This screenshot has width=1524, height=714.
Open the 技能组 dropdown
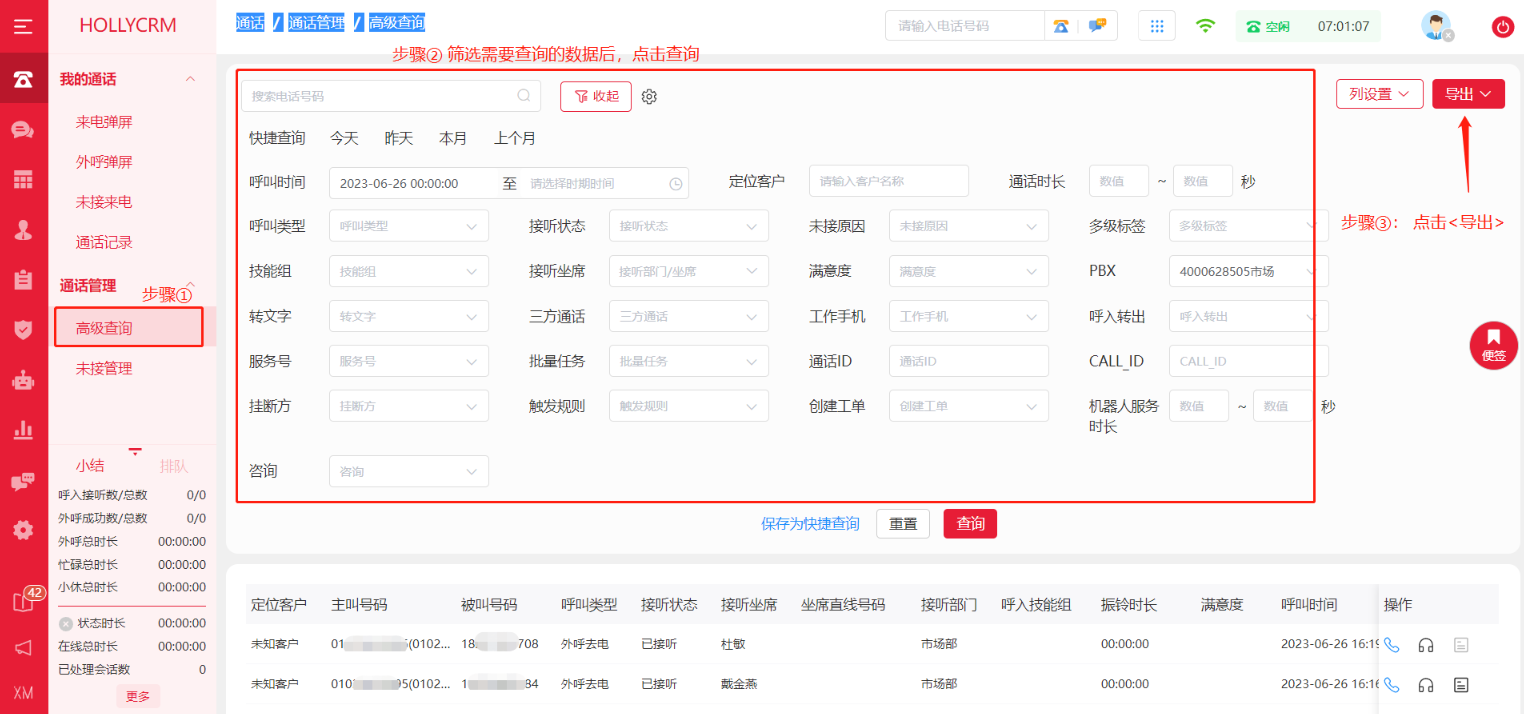pyautogui.click(x=409, y=271)
